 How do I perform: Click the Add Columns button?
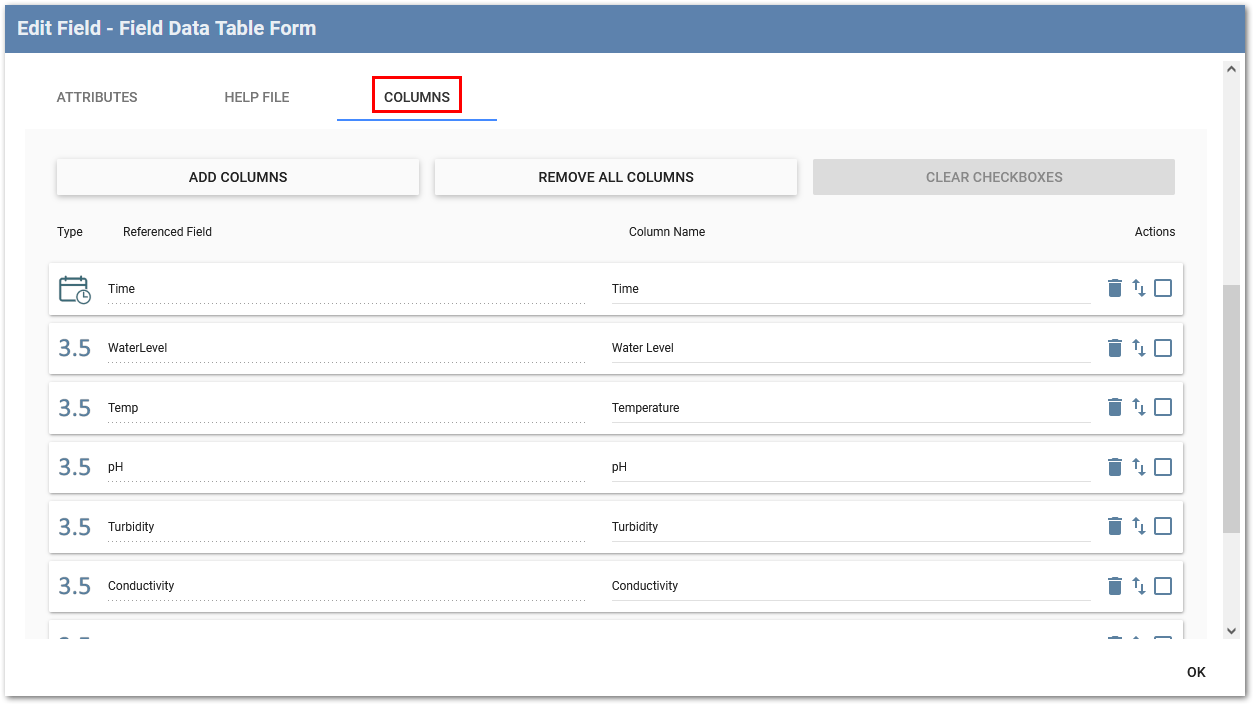click(238, 177)
